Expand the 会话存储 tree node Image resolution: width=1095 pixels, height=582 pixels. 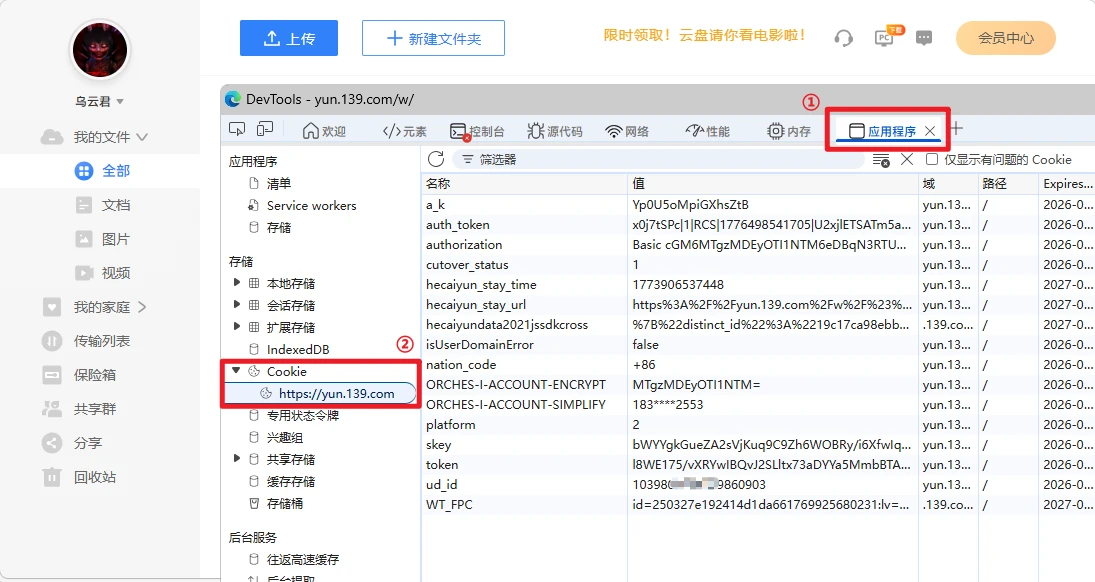[237, 305]
